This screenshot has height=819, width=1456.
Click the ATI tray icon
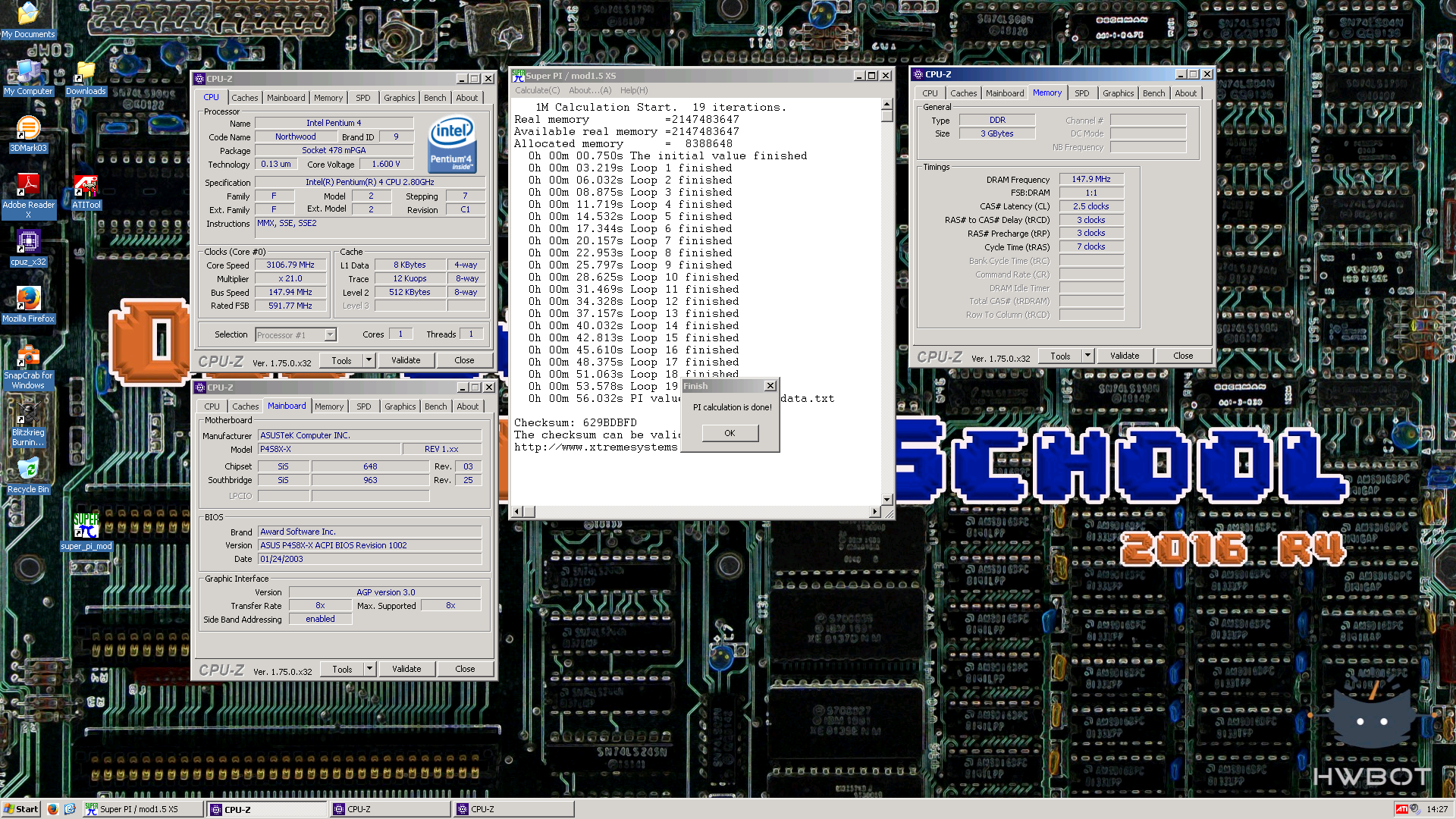point(1401,809)
